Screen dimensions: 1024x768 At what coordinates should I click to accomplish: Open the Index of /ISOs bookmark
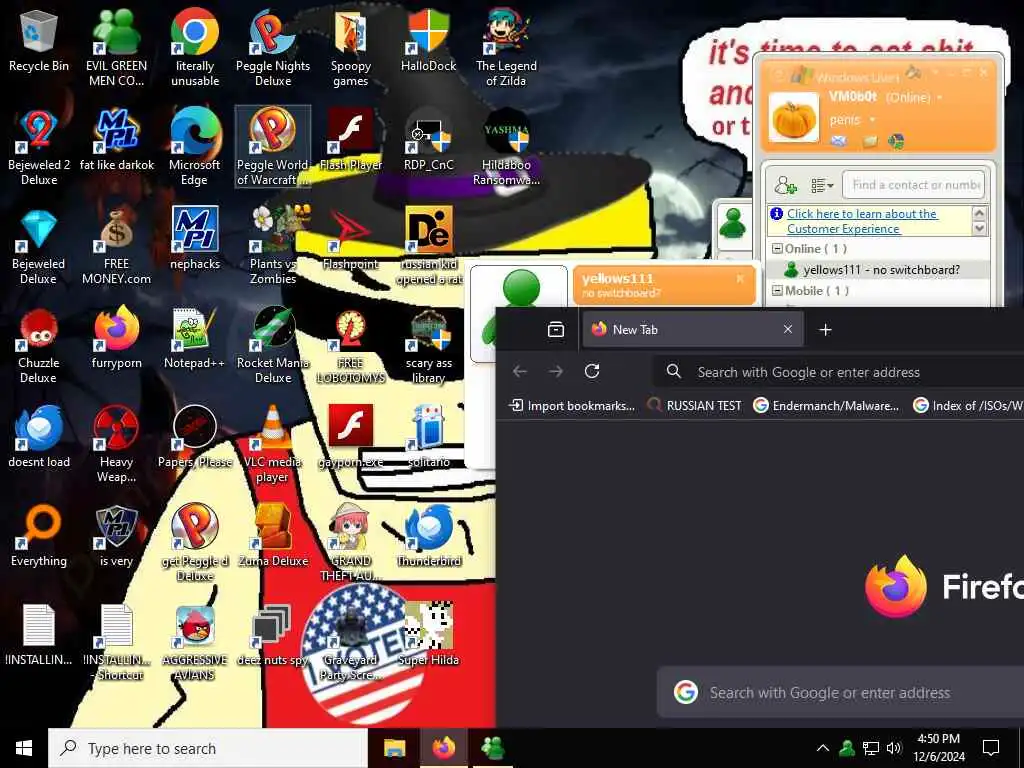[968, 406]
